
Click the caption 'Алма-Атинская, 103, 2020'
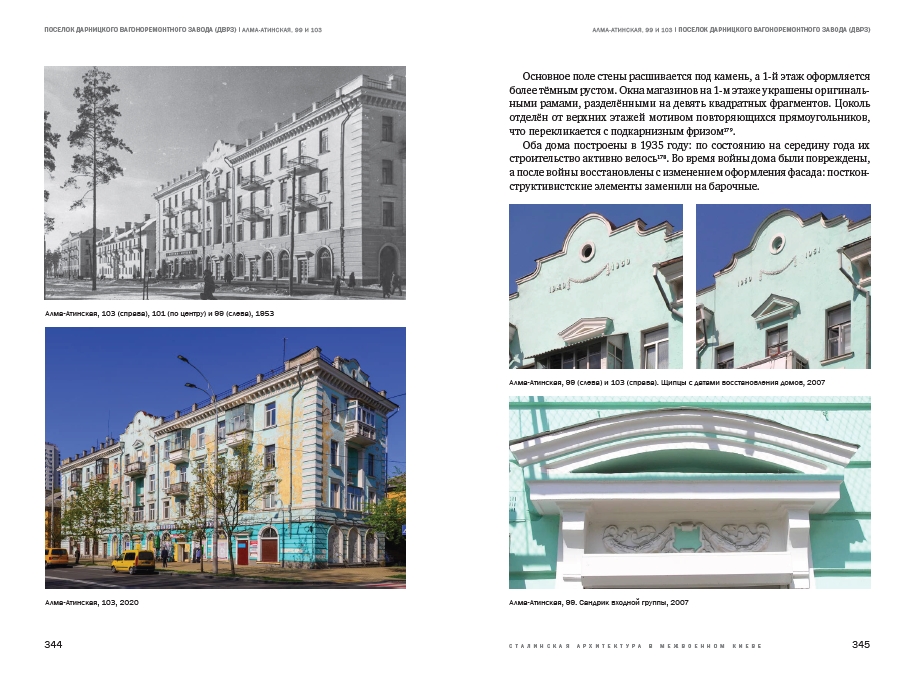tap(96, 603)
